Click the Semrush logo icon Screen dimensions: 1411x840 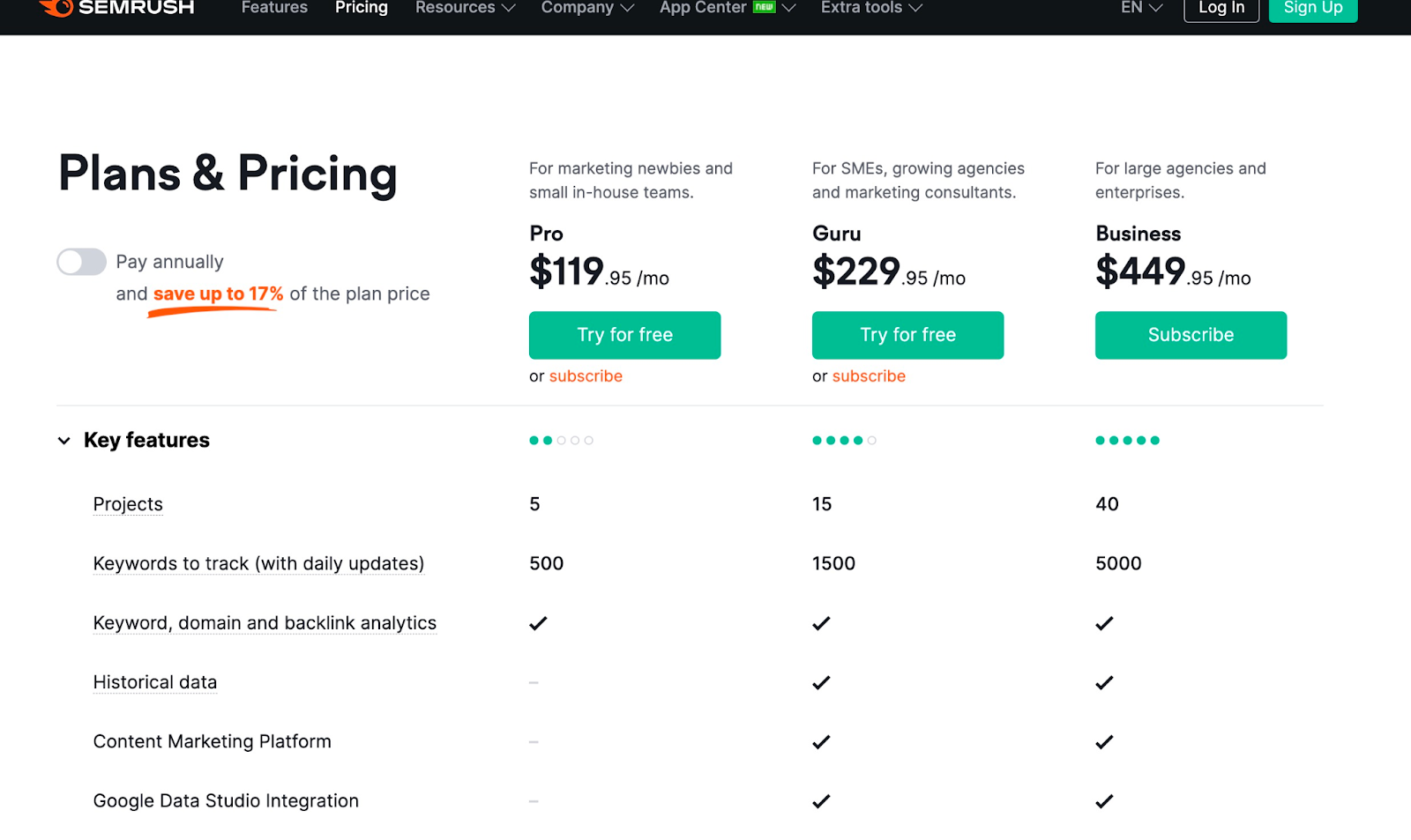pyautogui.click(x=56, y=8)
